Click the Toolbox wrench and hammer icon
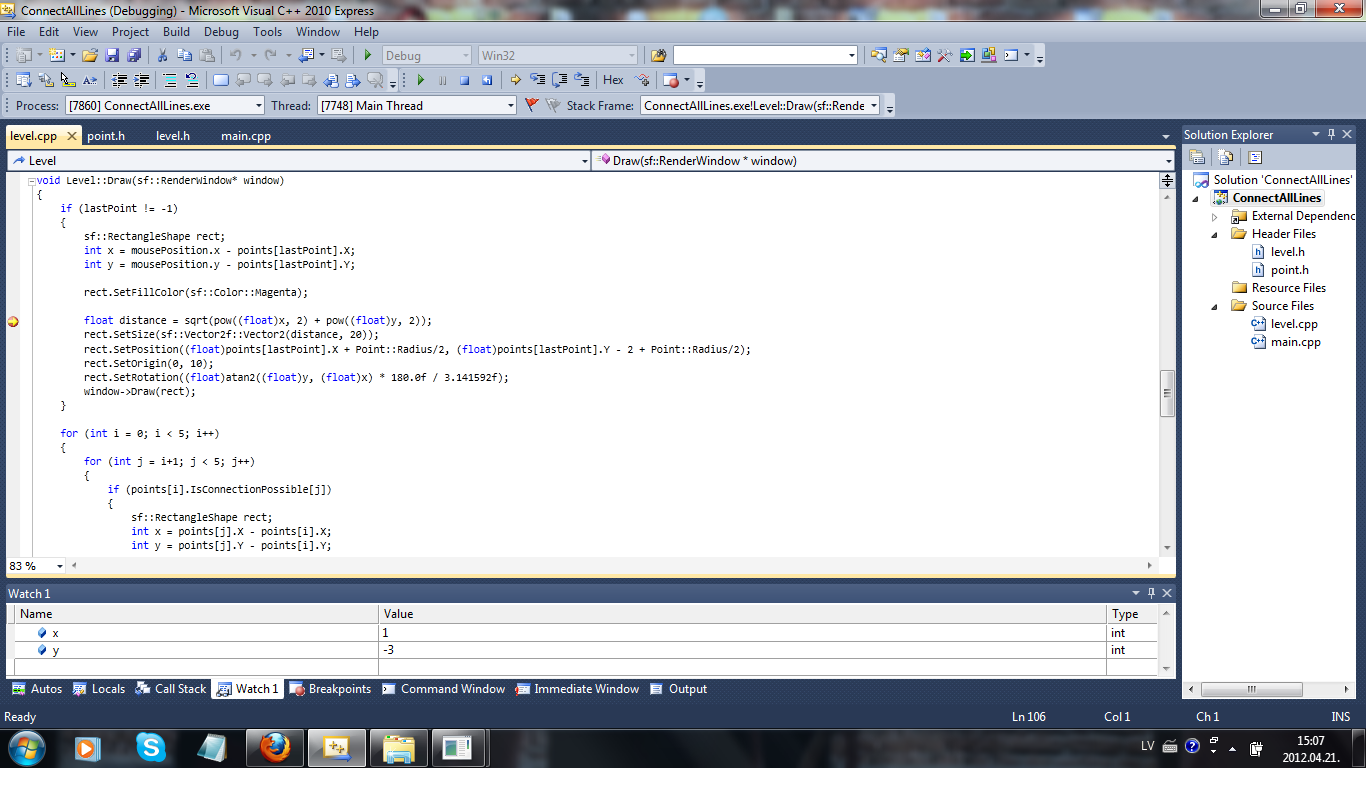This screenshot has height=800, width=1366. tap(945, 55)
